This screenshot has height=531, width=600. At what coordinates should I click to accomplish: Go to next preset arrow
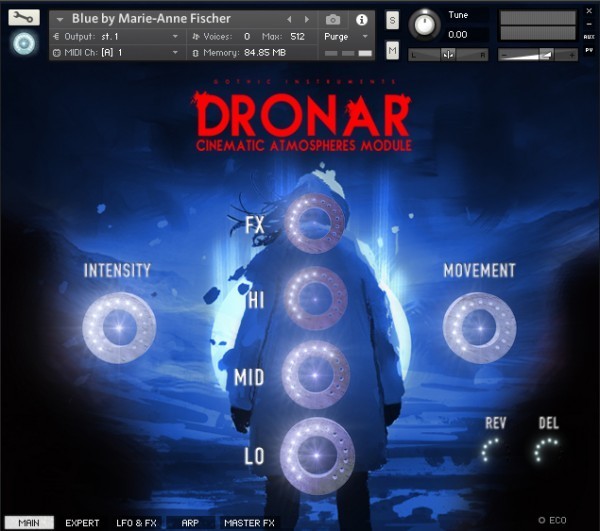(307, 19)
